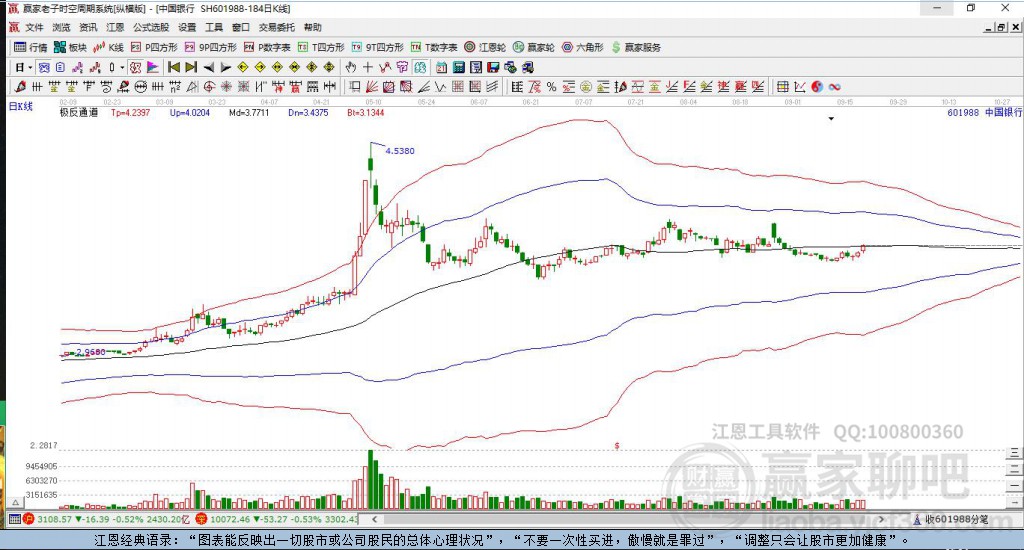Viewport: 1024px width, 550px height.
Task: Open the calendar date icon
Action: click(x=441, y=67)
